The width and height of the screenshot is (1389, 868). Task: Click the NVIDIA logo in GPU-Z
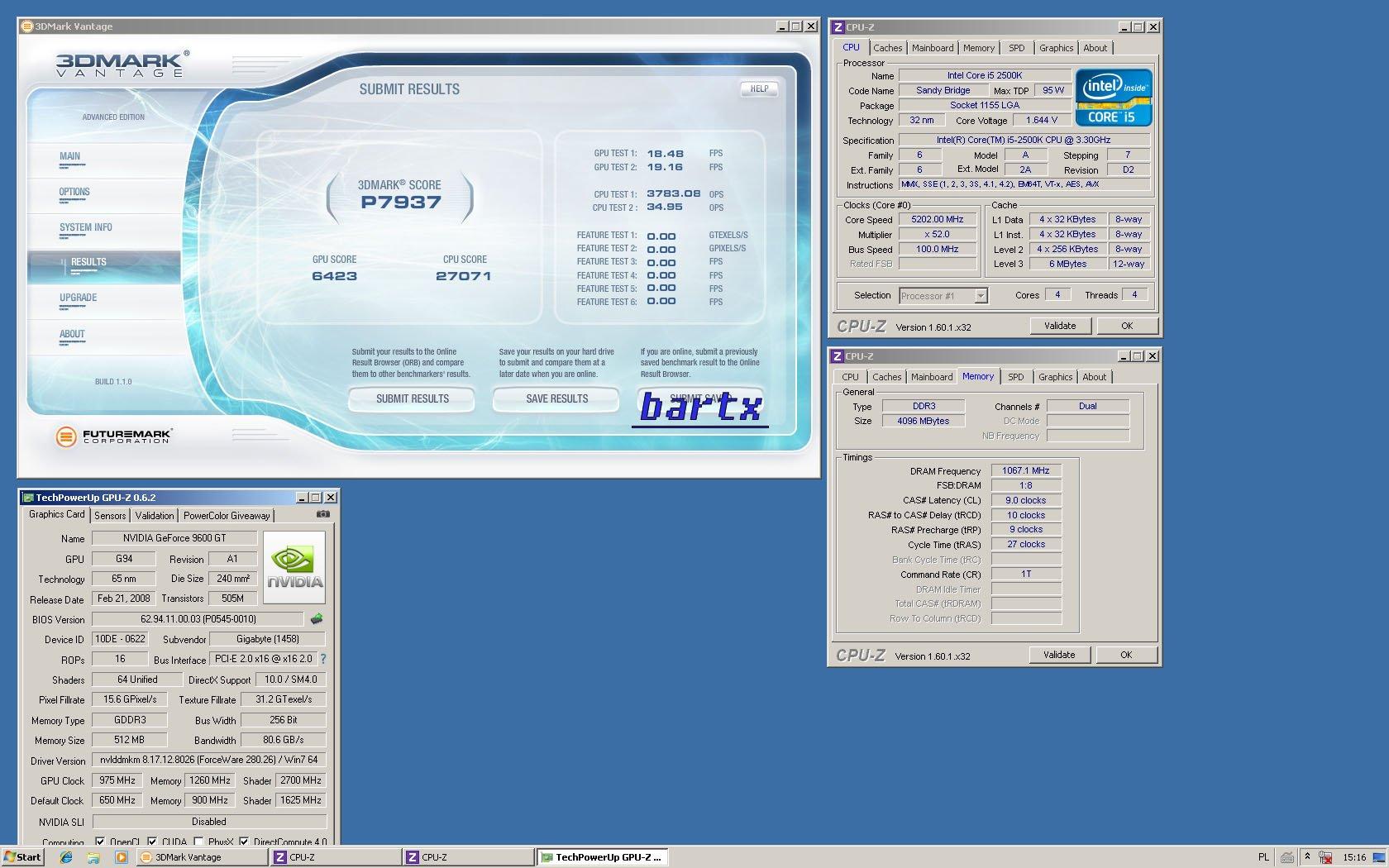click(x=294, y=567)
